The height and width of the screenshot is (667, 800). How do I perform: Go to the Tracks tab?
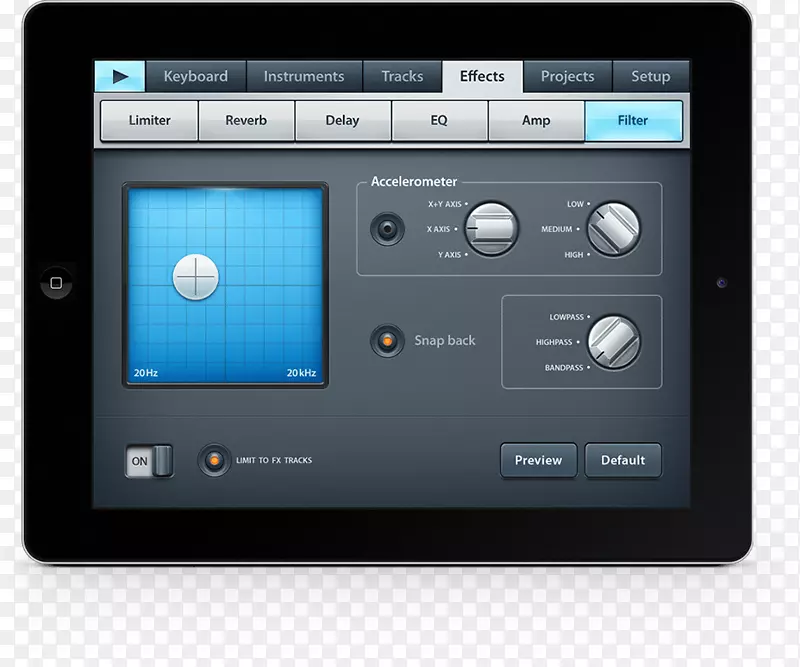(x=402, y=76)
